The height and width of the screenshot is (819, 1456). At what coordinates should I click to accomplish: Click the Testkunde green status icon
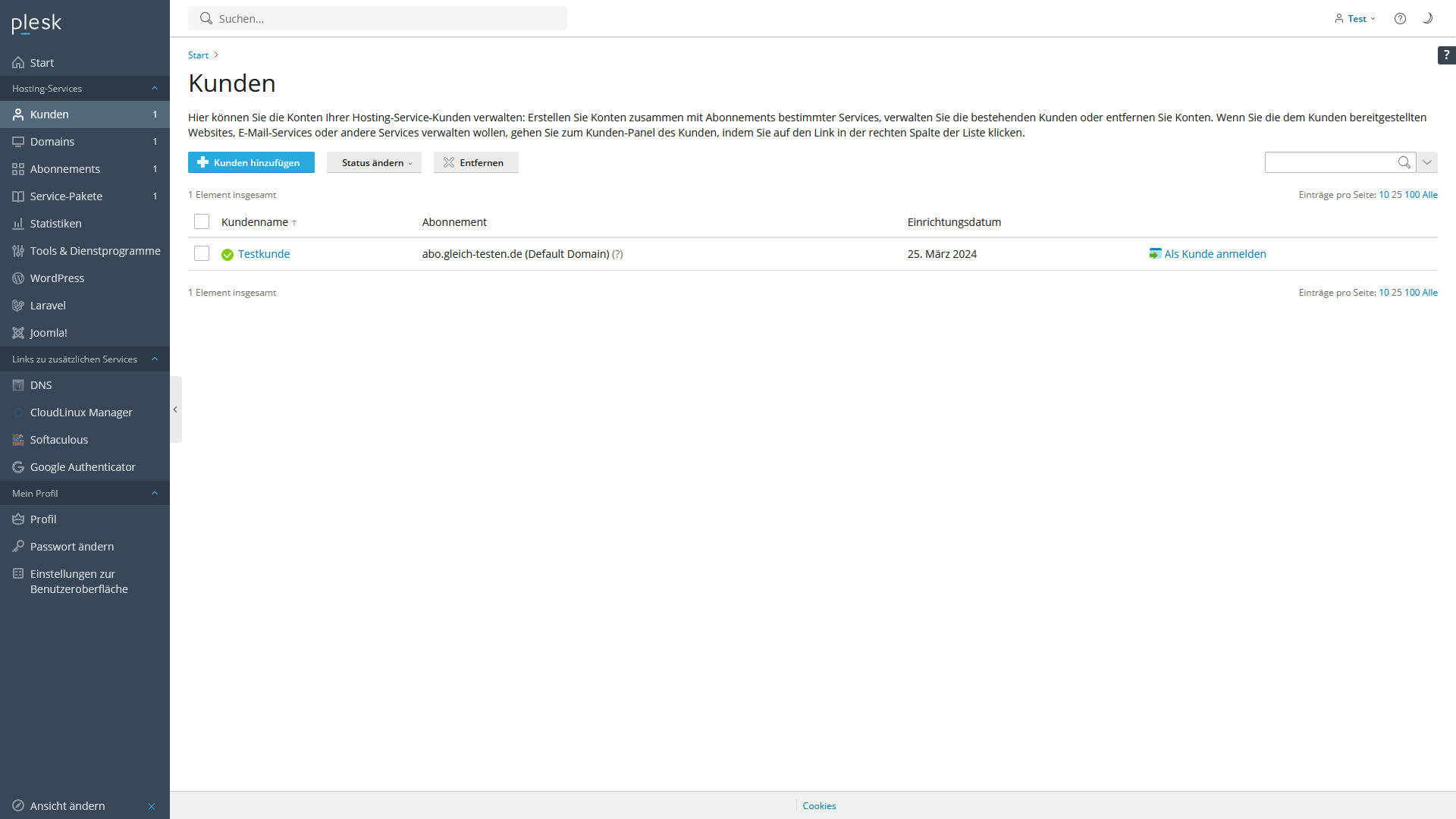[227, 255]
